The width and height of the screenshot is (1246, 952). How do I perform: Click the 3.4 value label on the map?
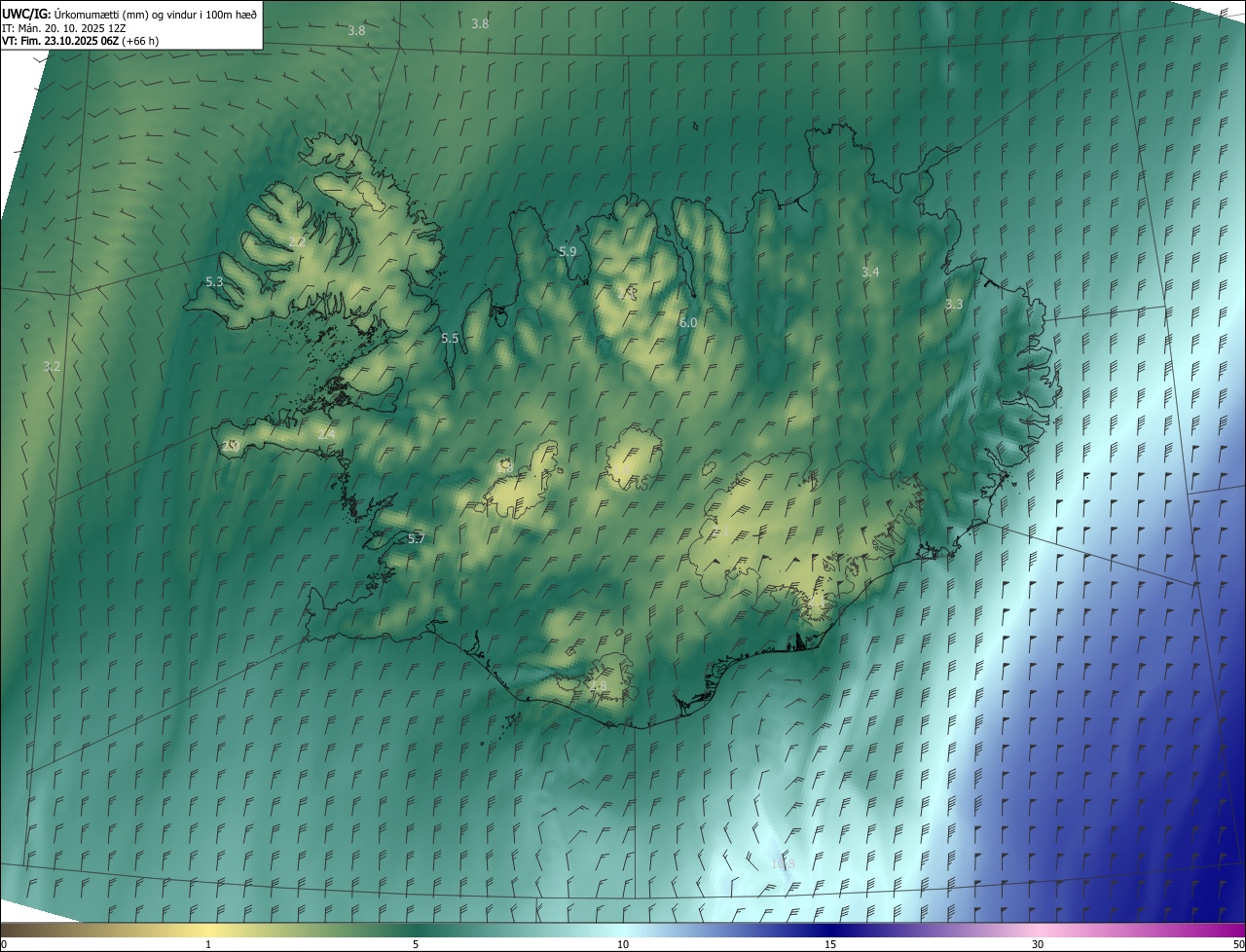(870, 272)
